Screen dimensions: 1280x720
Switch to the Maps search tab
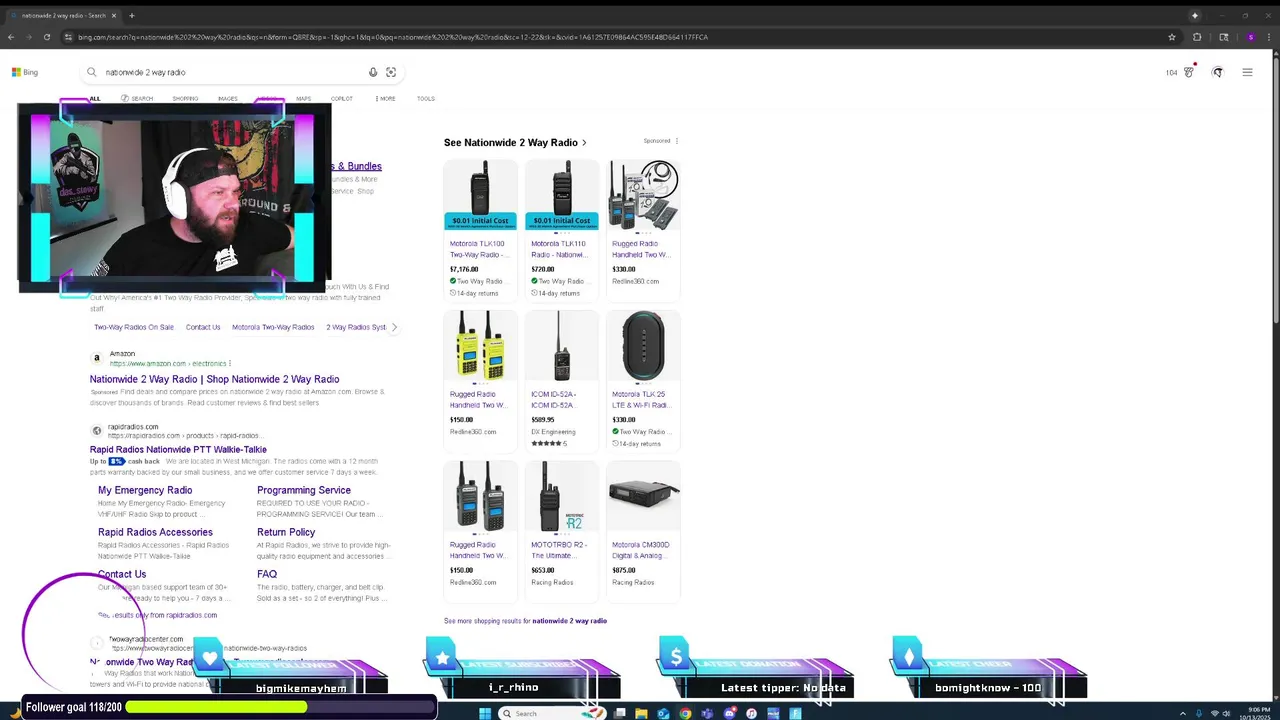coord(303,99)
